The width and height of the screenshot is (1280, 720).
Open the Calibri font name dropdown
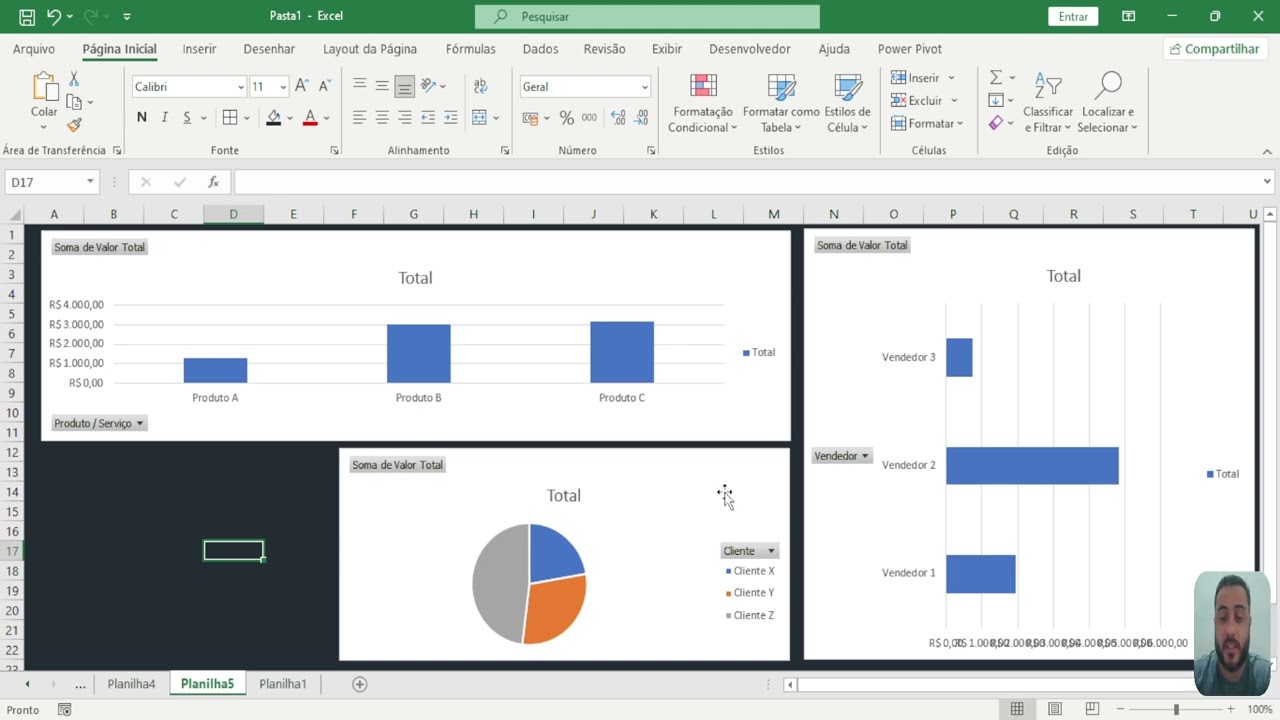click(x=240, y=87)
